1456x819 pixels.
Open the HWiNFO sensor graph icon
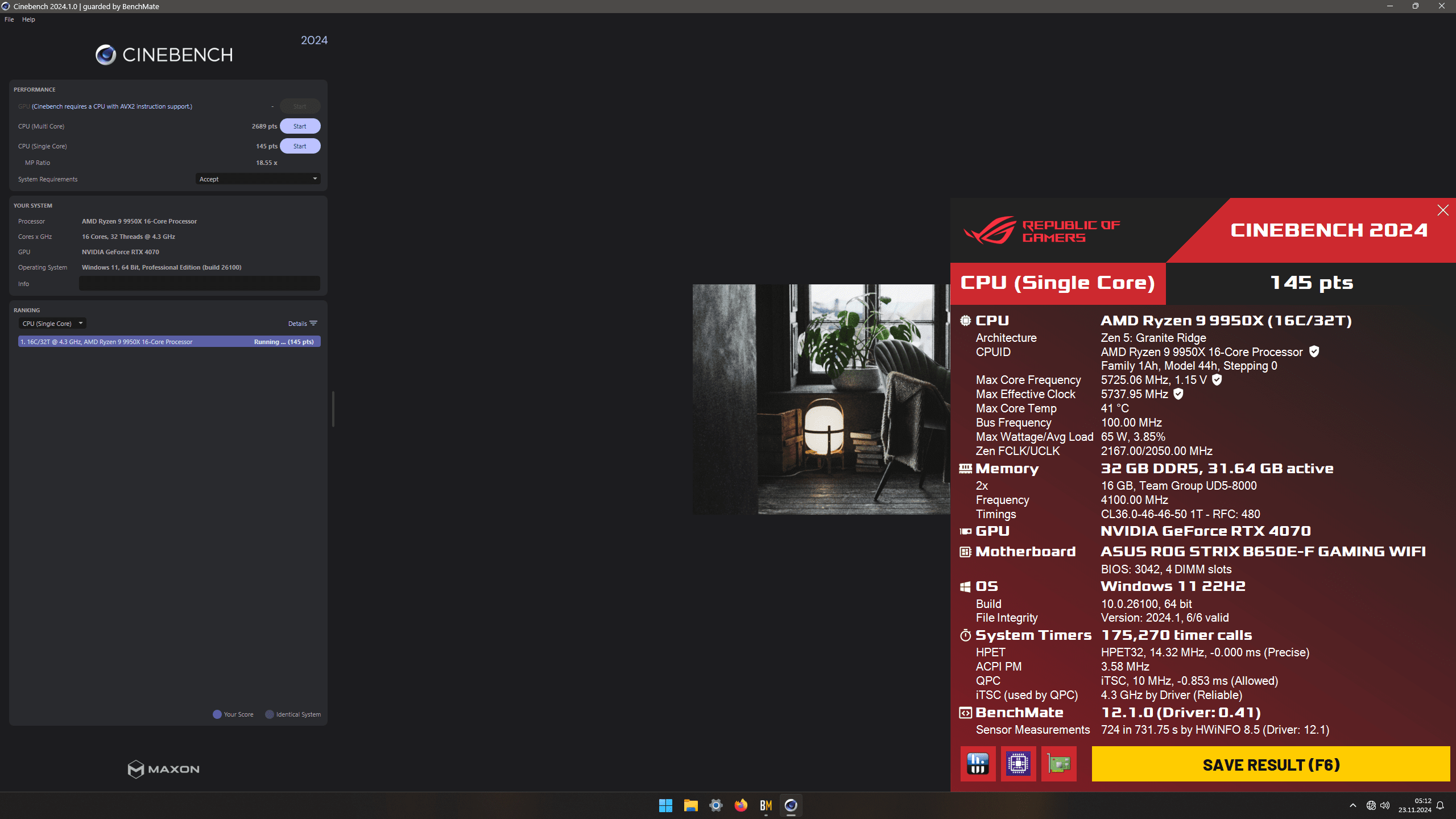click(978, 764)
